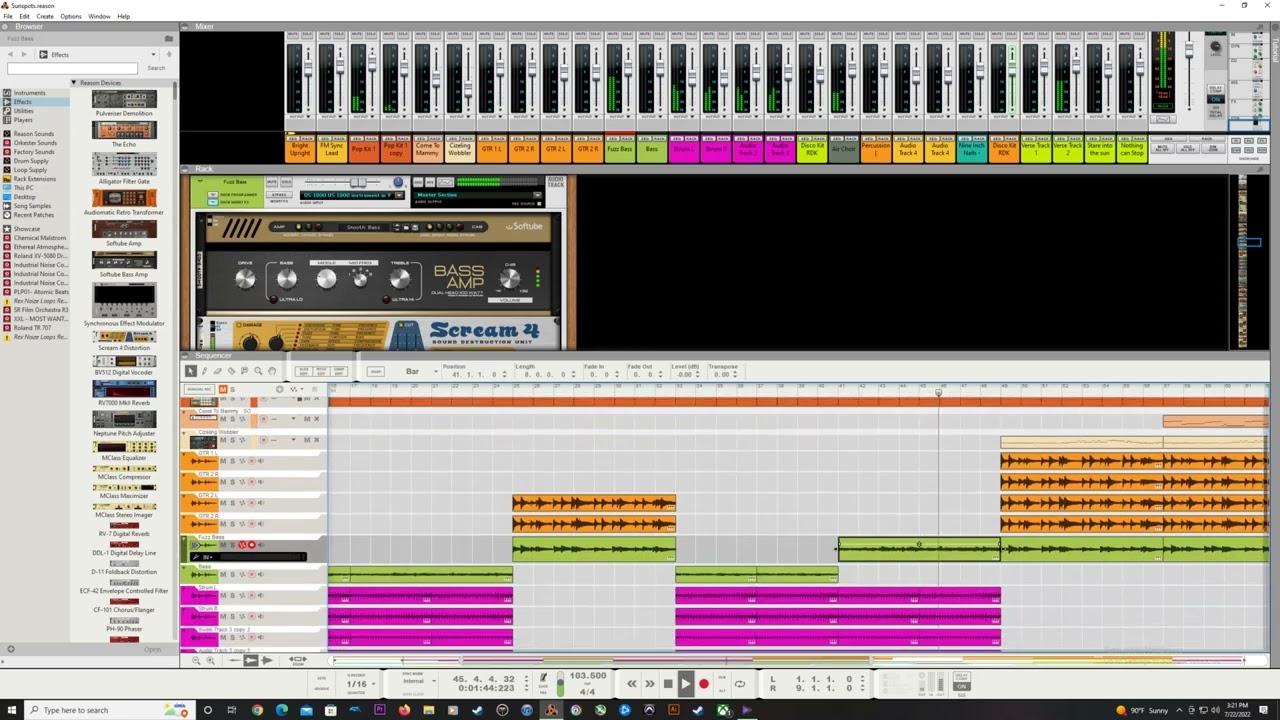
Task: Open Come To Mammy lane dropdown
Action: click(292, 418)
